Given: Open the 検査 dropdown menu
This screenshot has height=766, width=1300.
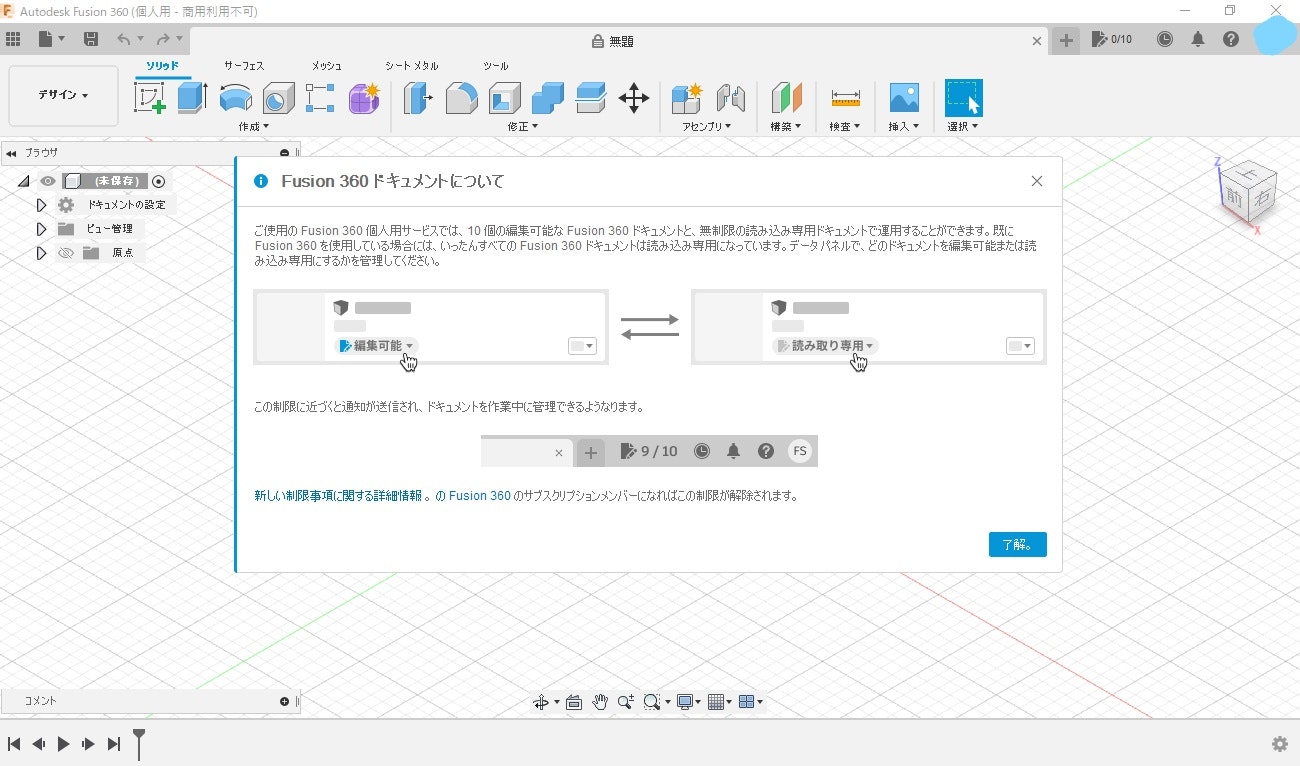Looking at the screenshot, I should (845, 126).
